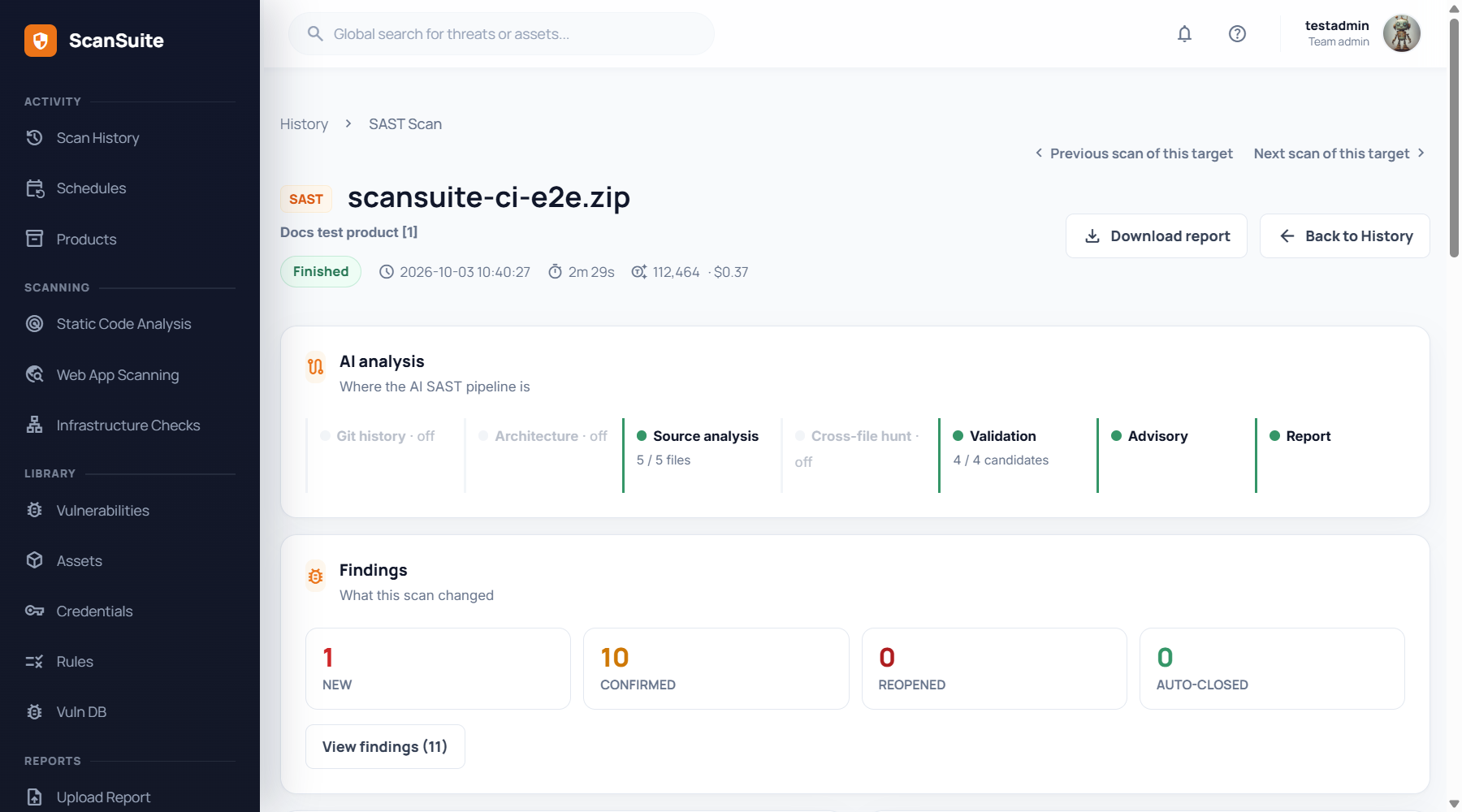Open the notifications bell icon
The width and height of the screenshot is (1462, 812).
pyautogui.click(x=1184, y=33)
